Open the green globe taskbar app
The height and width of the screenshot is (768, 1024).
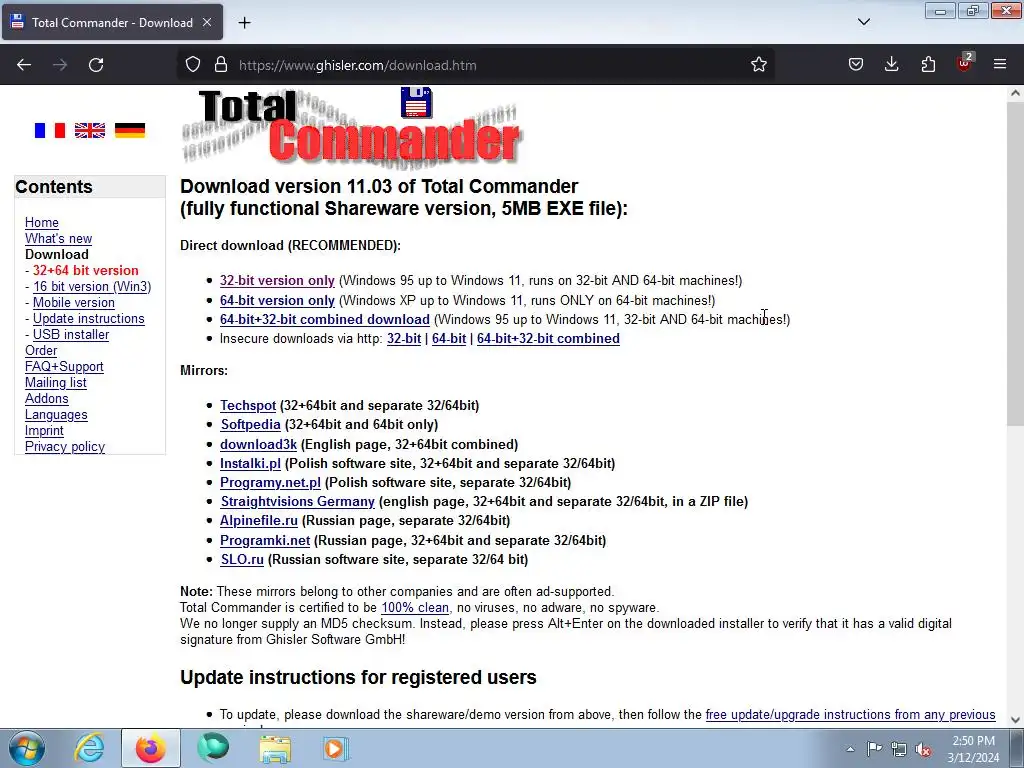pos(214,748)
